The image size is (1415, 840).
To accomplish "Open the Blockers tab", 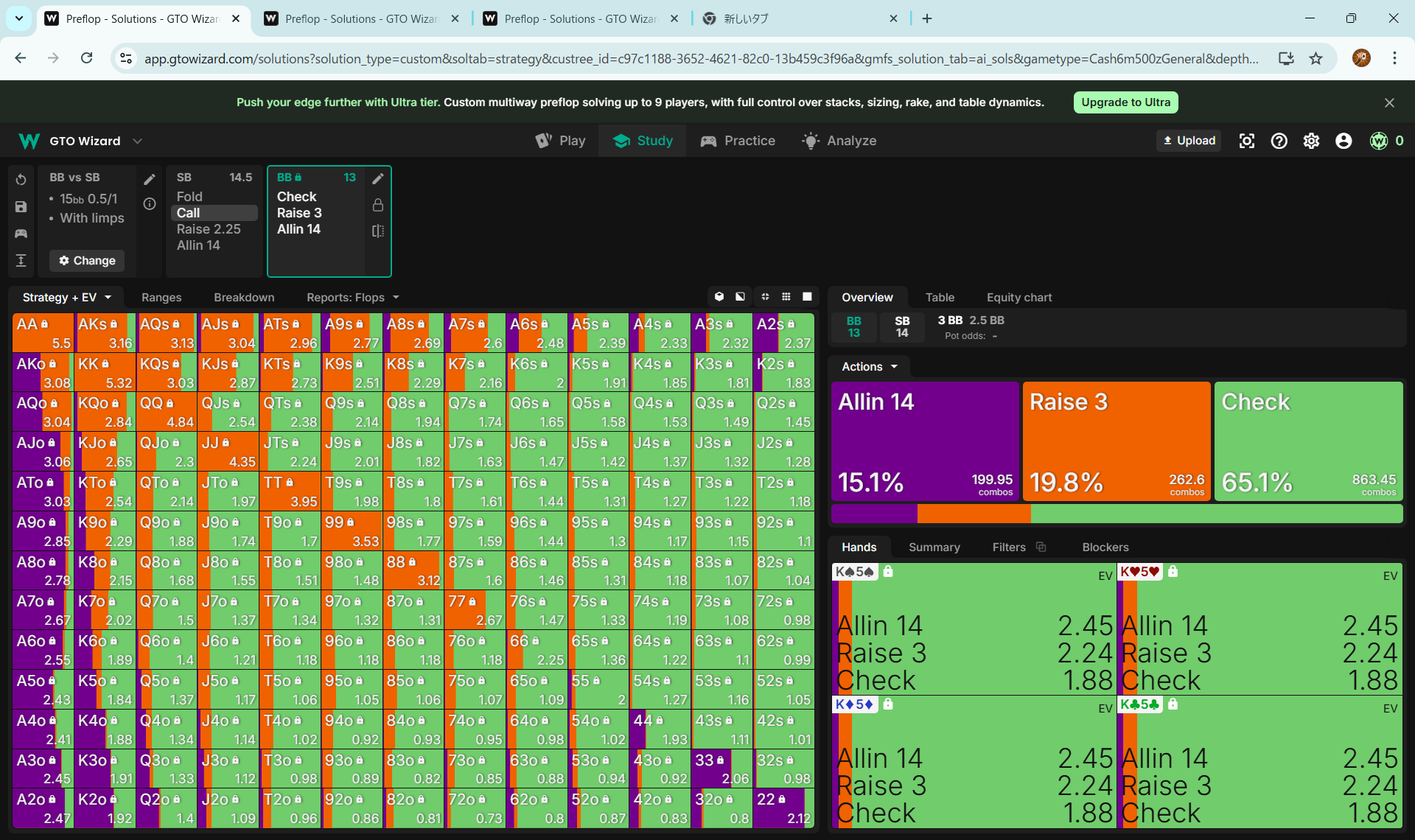I will click(x=1105, y=547).
